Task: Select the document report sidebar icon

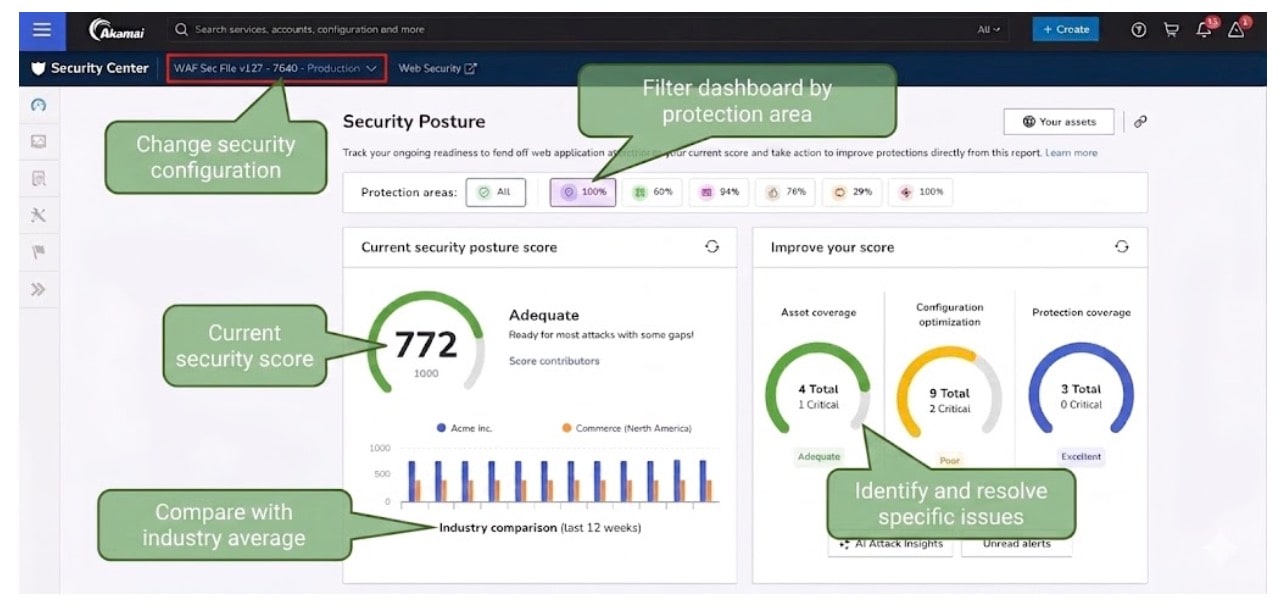Action: [39, 179]
